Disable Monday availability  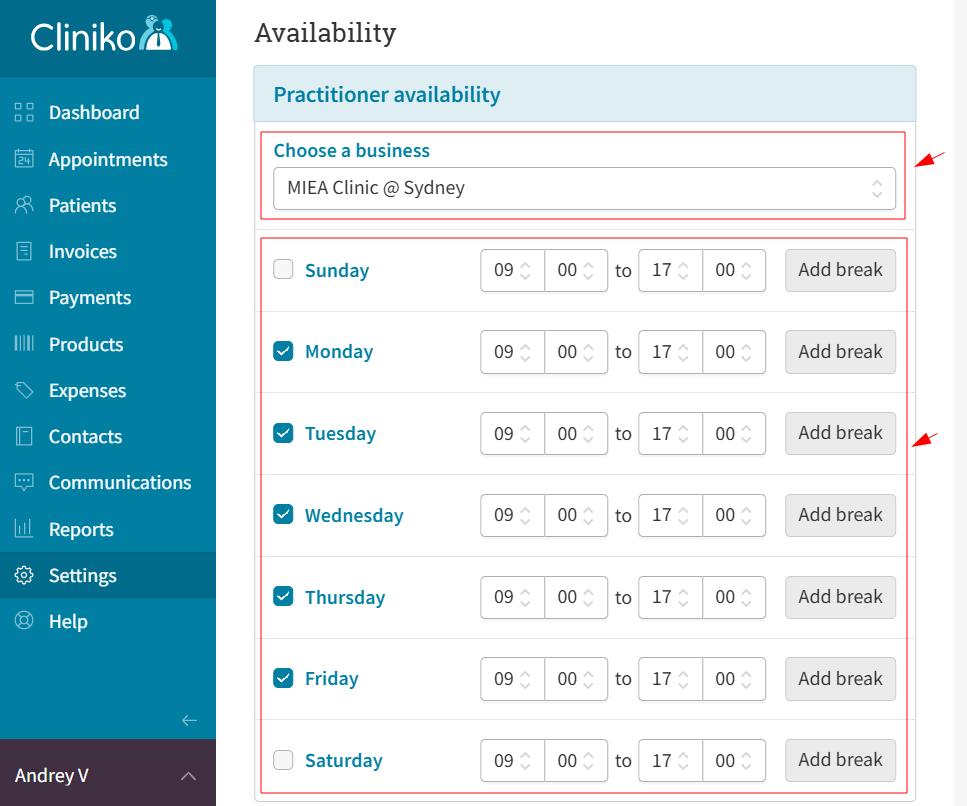point(283,351)
